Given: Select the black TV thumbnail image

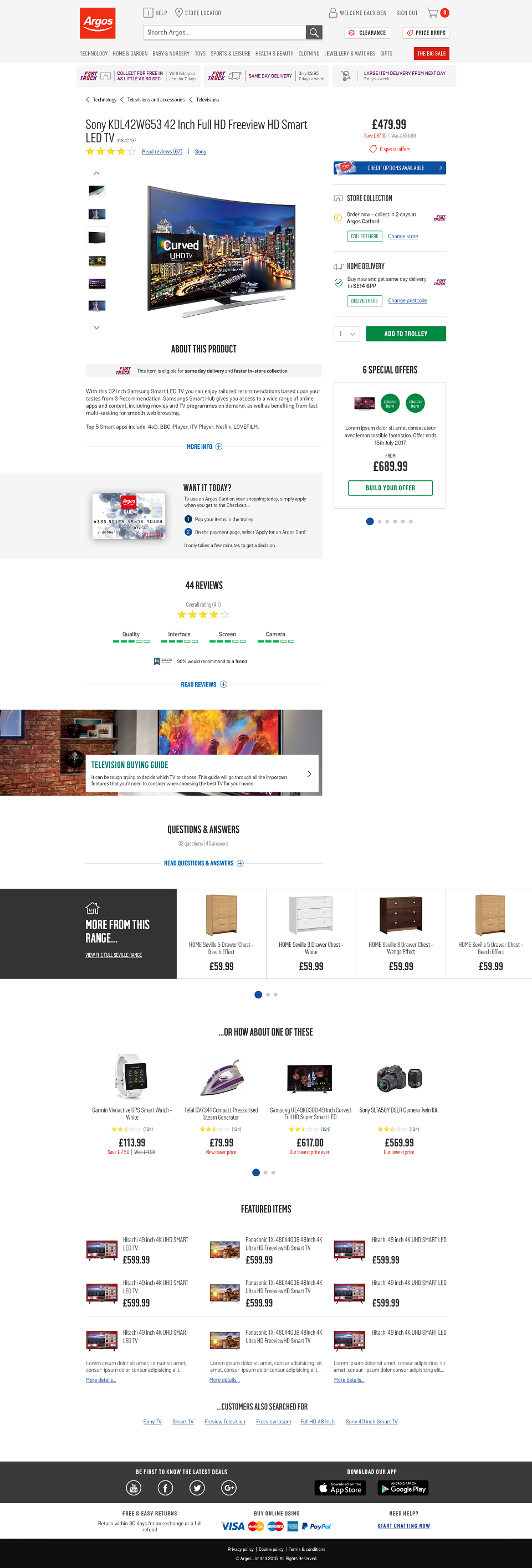Looking at the screenshot, I should pos(97,237).
